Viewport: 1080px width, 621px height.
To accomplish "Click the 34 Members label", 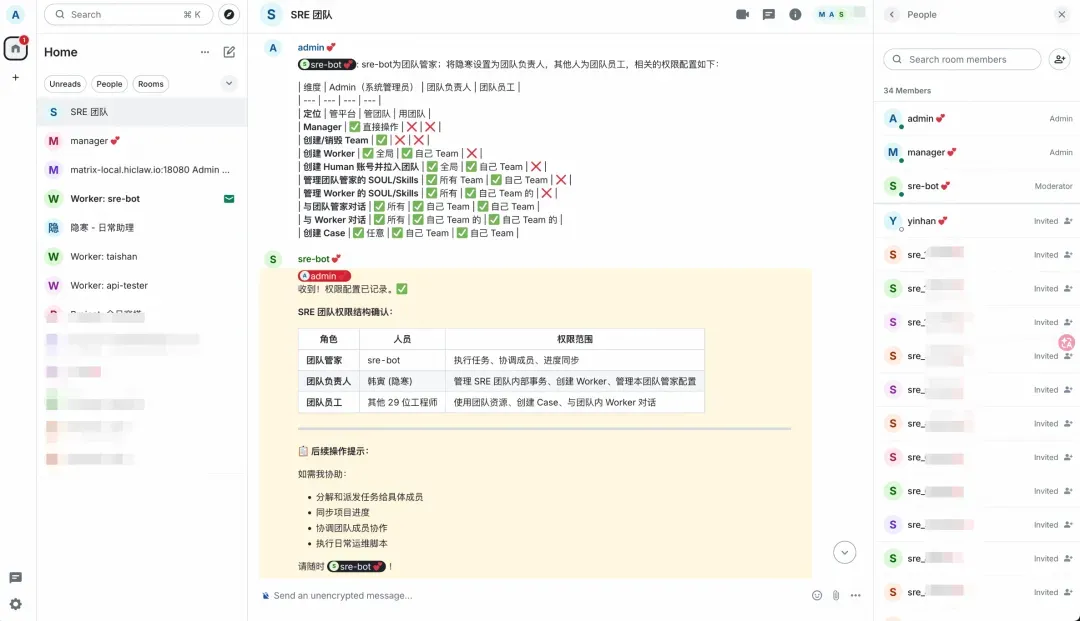I will [907, 91].
